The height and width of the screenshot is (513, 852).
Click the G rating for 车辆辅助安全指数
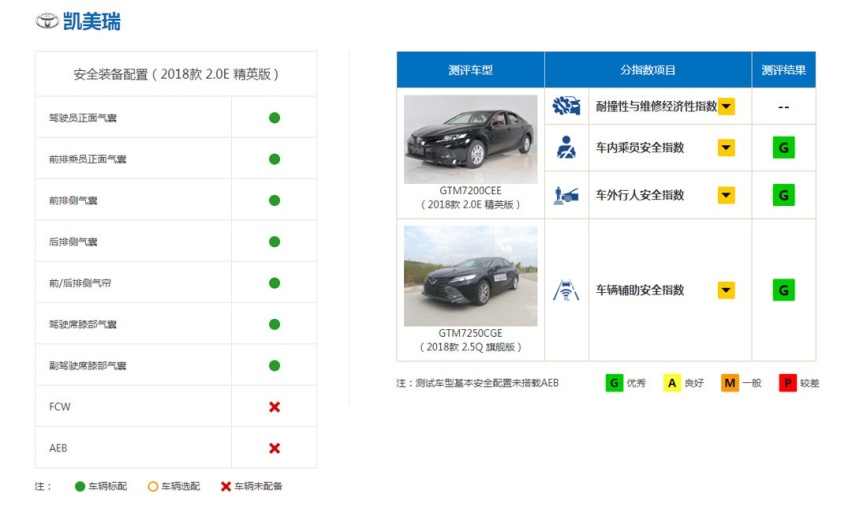[x=784, y=290]
